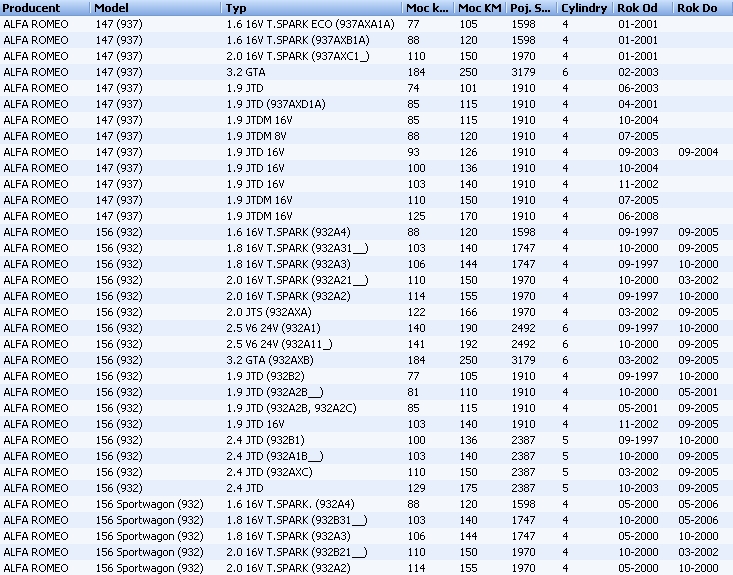Click the Moc KM value 101

(x=468, y=88)
